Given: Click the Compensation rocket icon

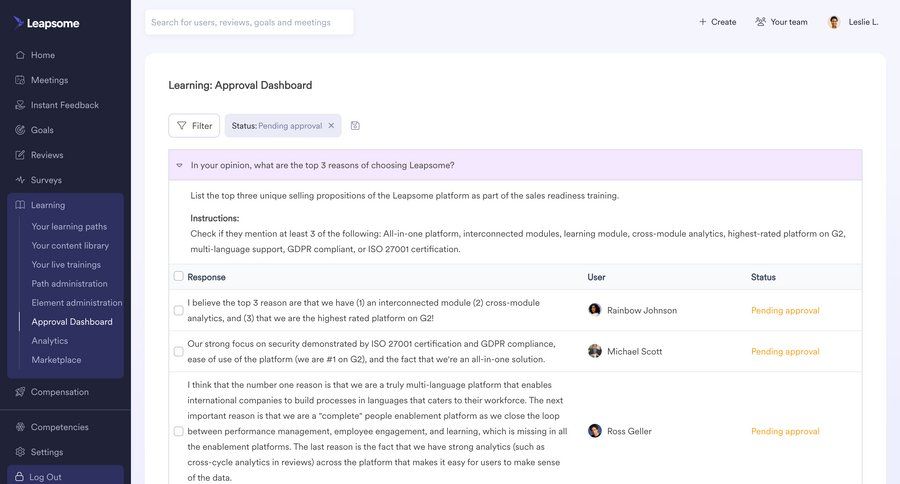Looking at the screenshot, I should coord(20,392).
